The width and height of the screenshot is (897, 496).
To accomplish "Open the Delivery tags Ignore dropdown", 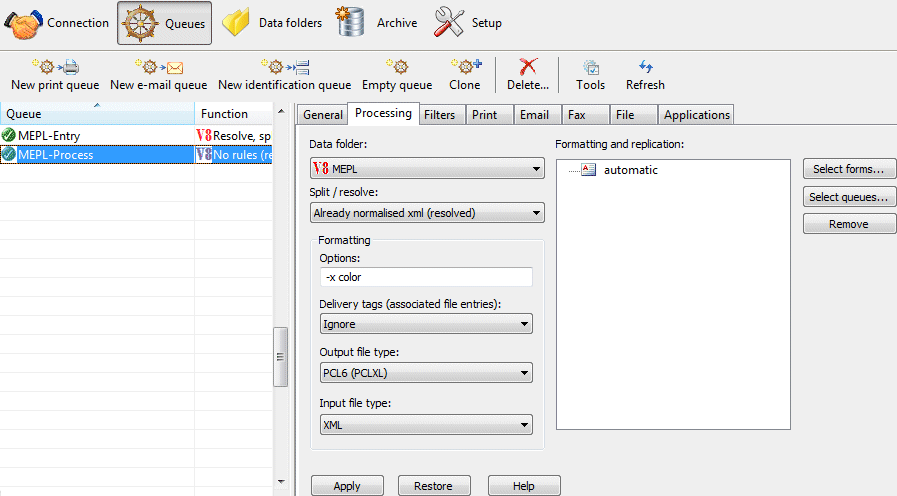I will (426, 324).
